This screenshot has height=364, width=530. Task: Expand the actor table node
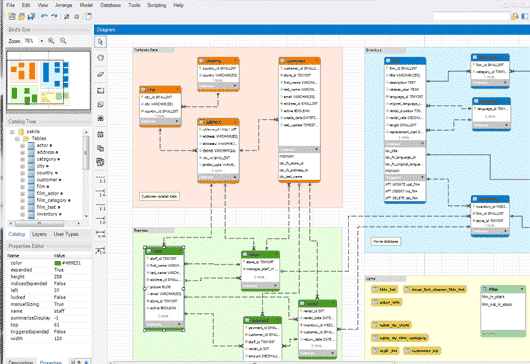click(22, 145)
